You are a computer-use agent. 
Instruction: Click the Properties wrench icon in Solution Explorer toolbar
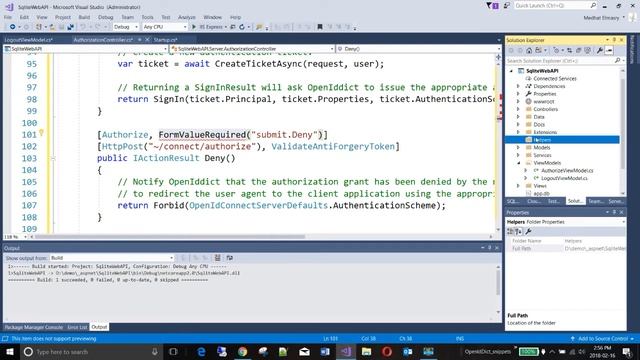click(x=600, y=50)
